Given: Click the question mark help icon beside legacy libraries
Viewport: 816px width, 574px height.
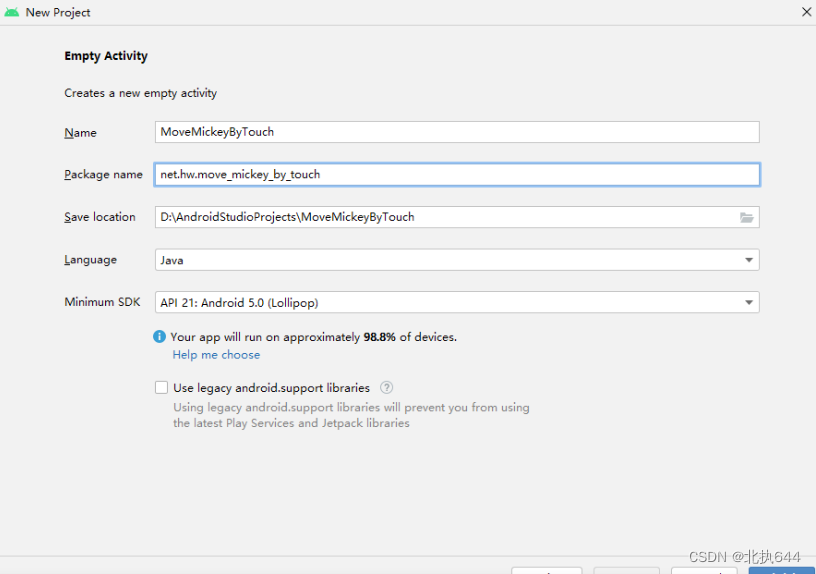Looking at the screenshot, I should (386, 388).
